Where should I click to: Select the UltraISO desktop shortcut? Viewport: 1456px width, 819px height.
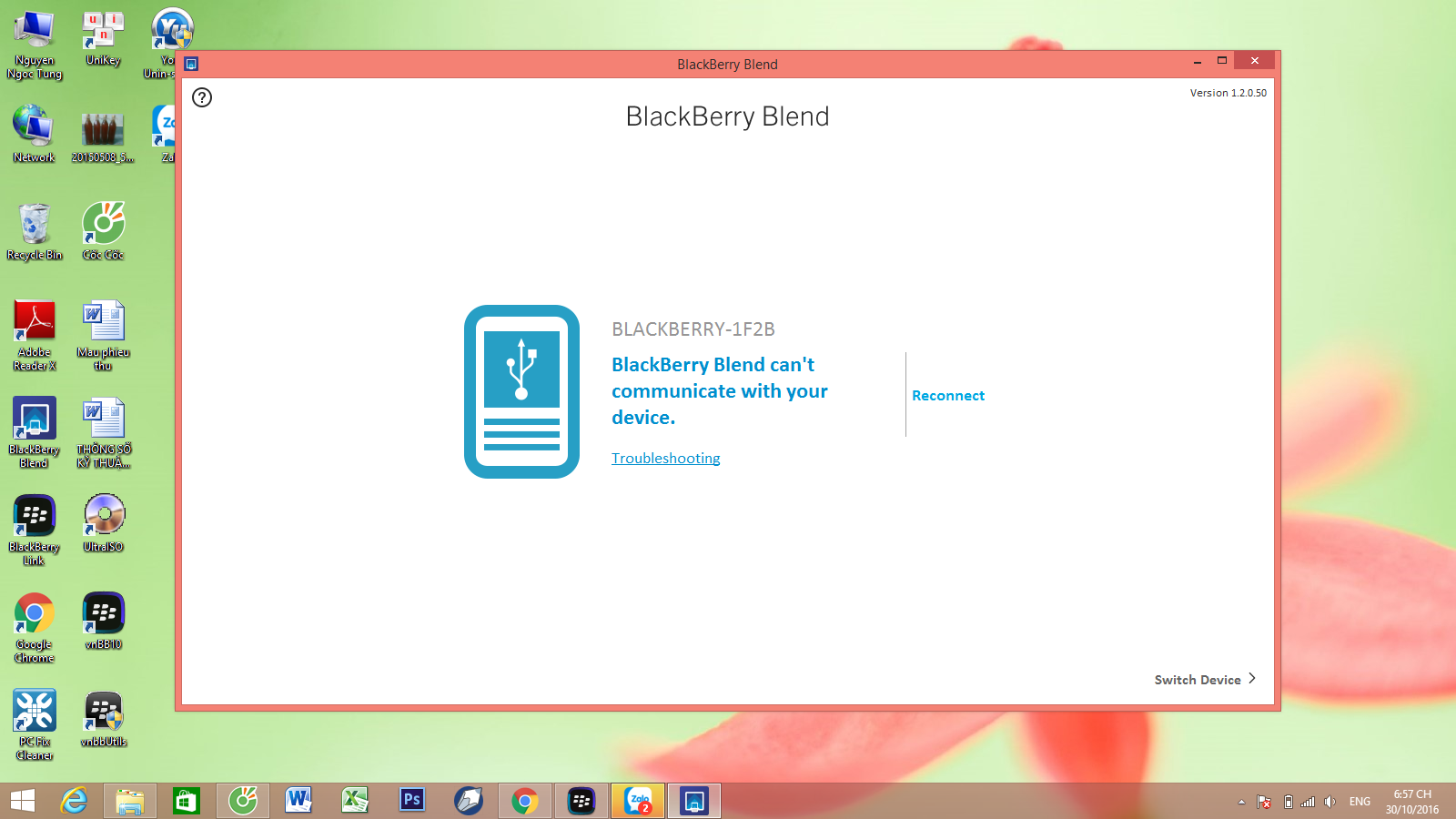(x=103, y=523)
